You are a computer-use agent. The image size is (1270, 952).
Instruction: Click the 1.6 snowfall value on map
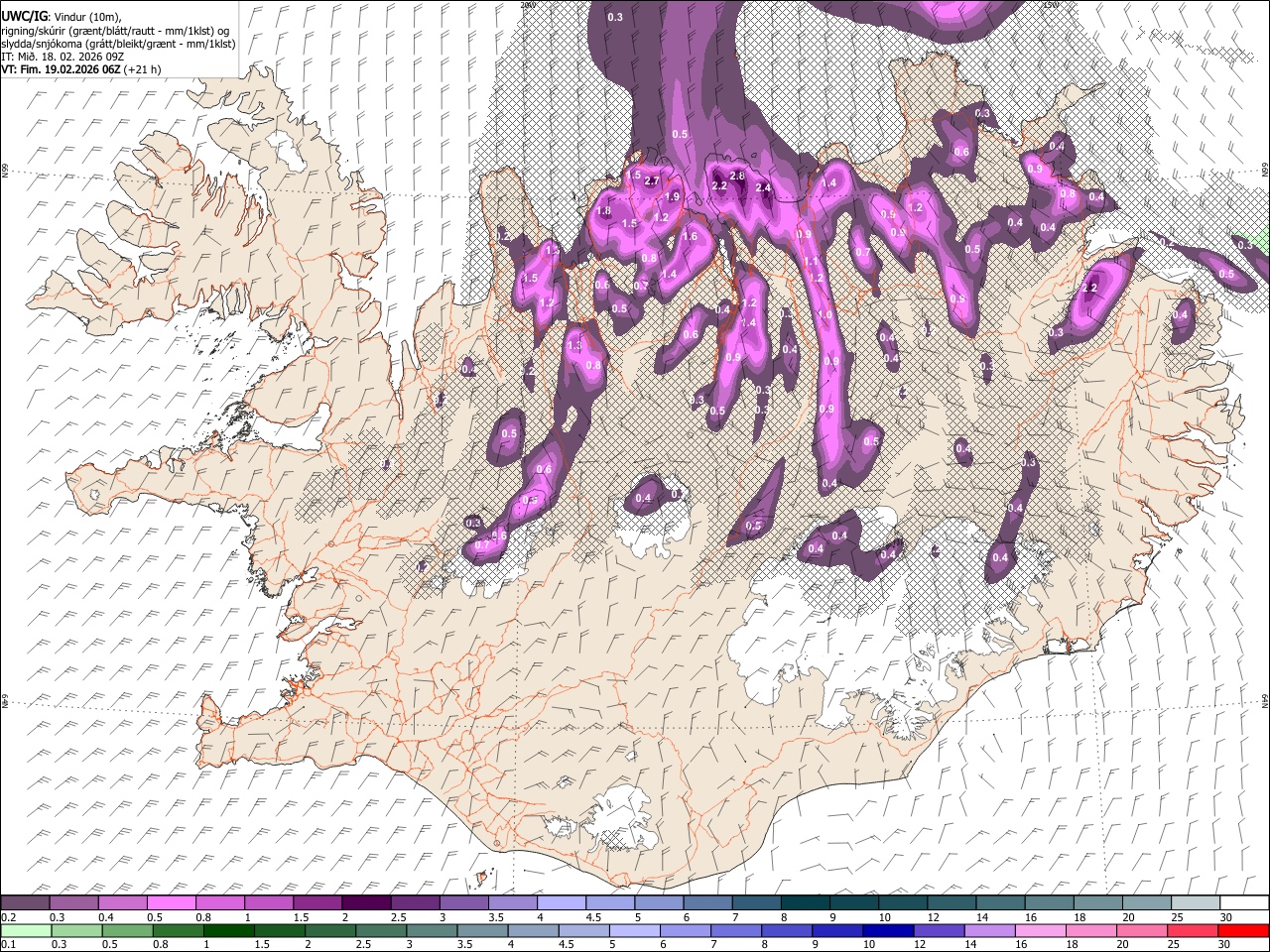pyautogui.click(x=690, y=237)
